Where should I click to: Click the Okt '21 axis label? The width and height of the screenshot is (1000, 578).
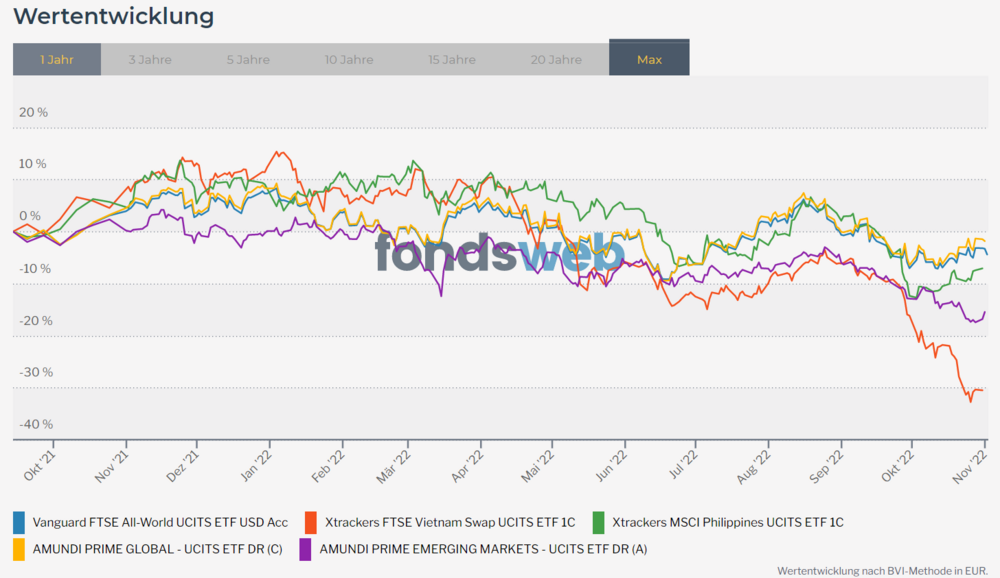[40, 465]
